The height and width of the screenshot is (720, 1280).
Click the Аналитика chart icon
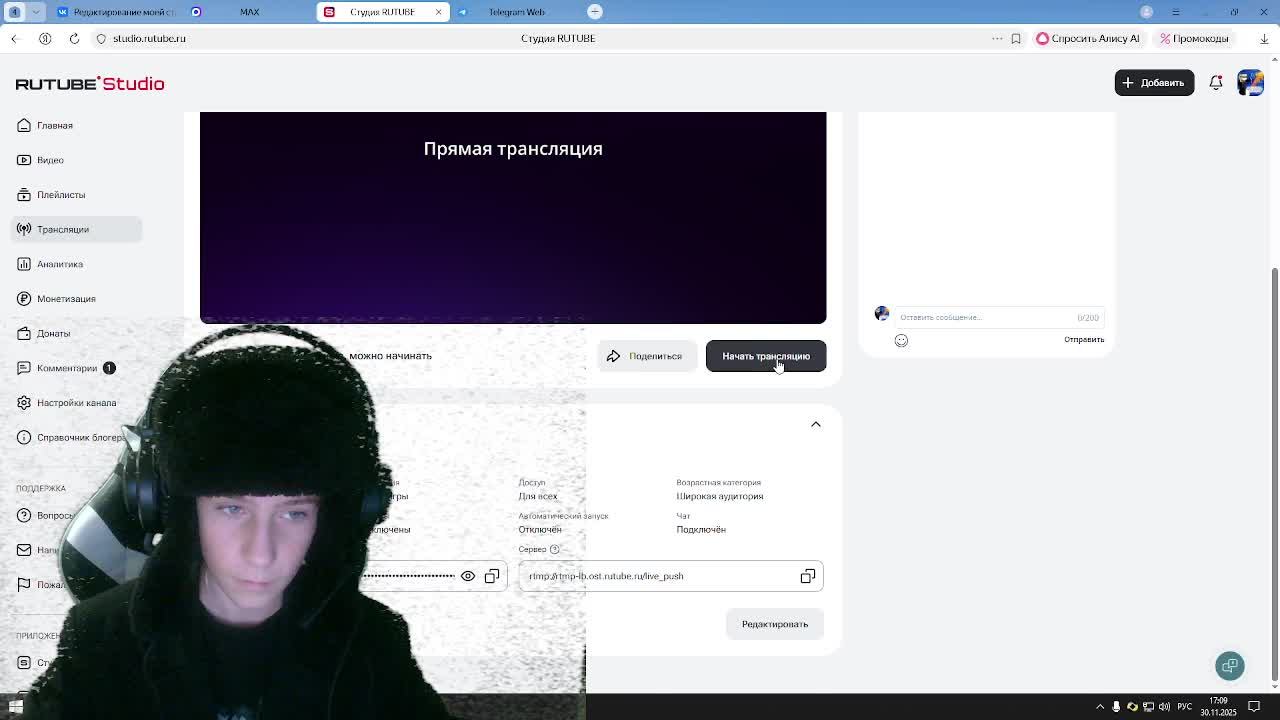pos(24,264)
